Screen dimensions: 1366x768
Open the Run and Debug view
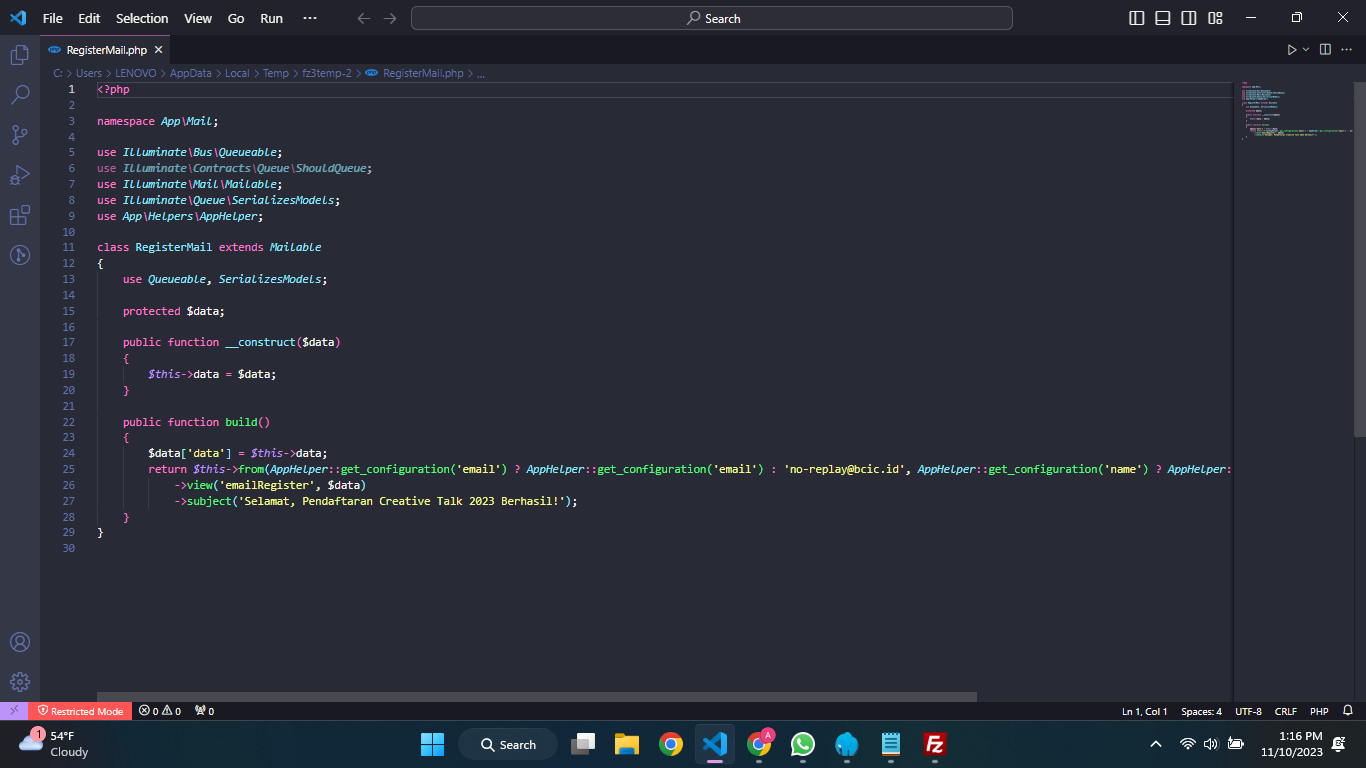19,175
